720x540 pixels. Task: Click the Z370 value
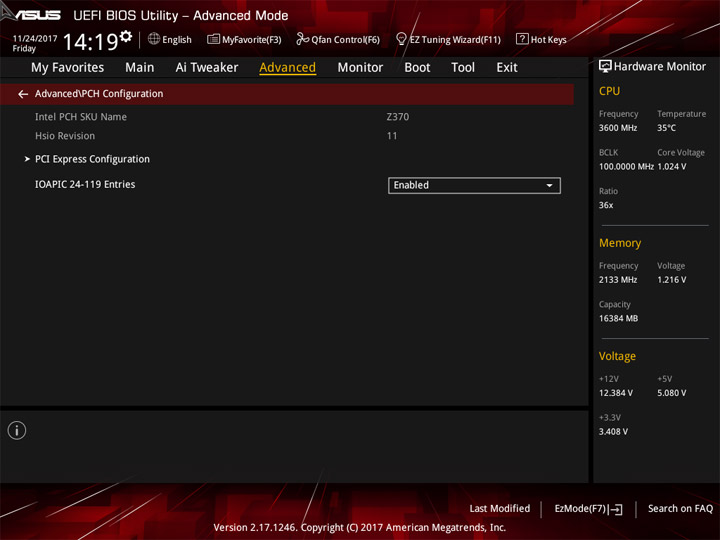tap(398, 117)
